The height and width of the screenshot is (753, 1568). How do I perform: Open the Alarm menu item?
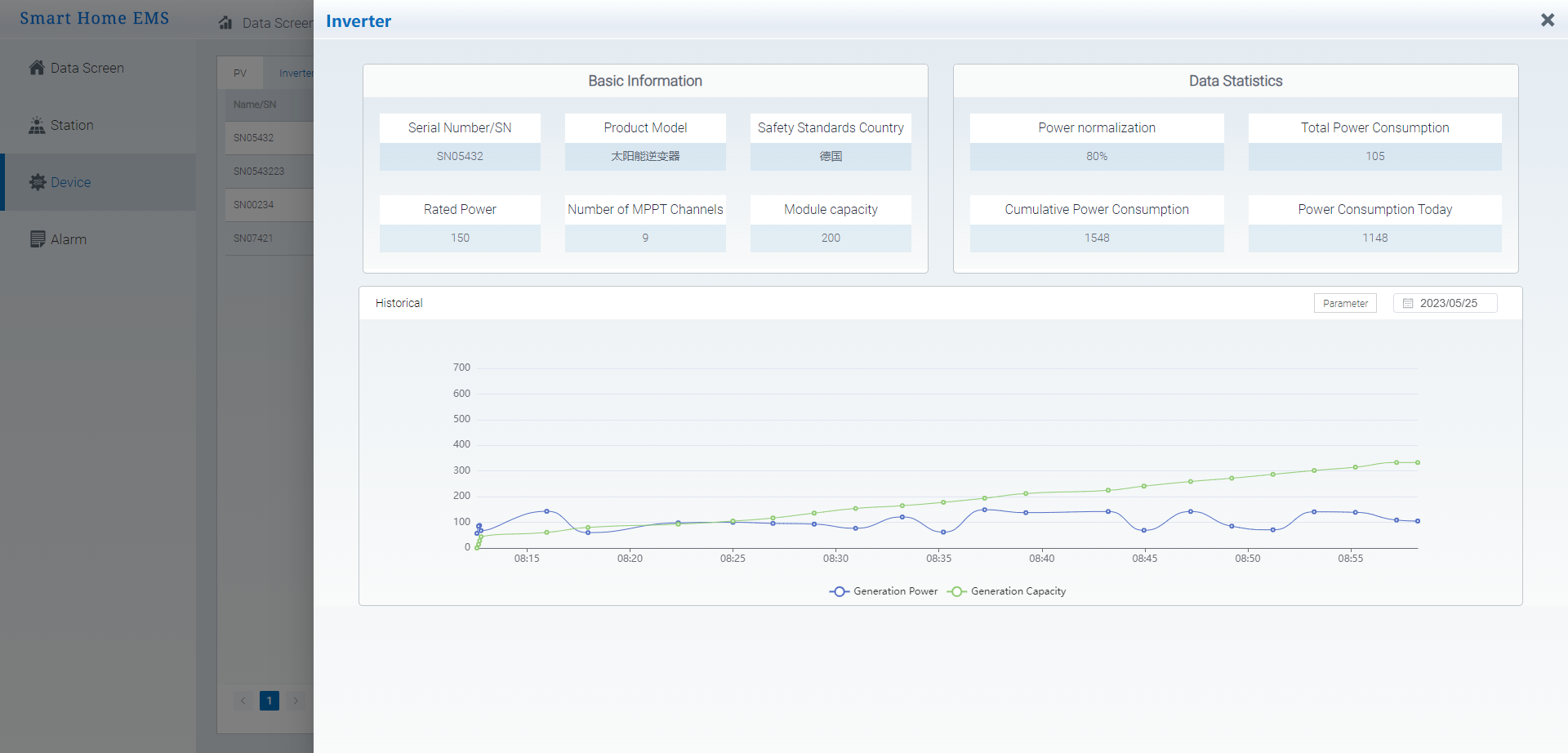[x=69, y=239]
